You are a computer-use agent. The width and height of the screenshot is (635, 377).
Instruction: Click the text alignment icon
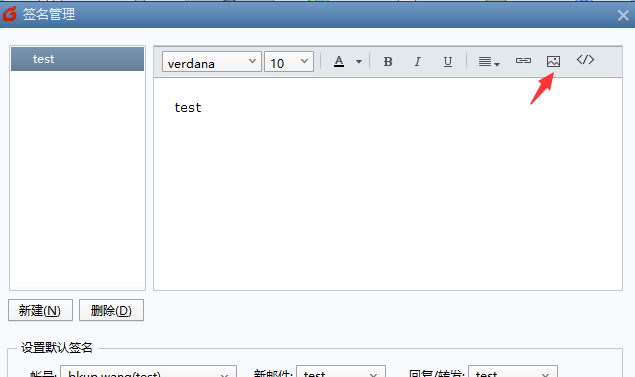click(489, 62)
